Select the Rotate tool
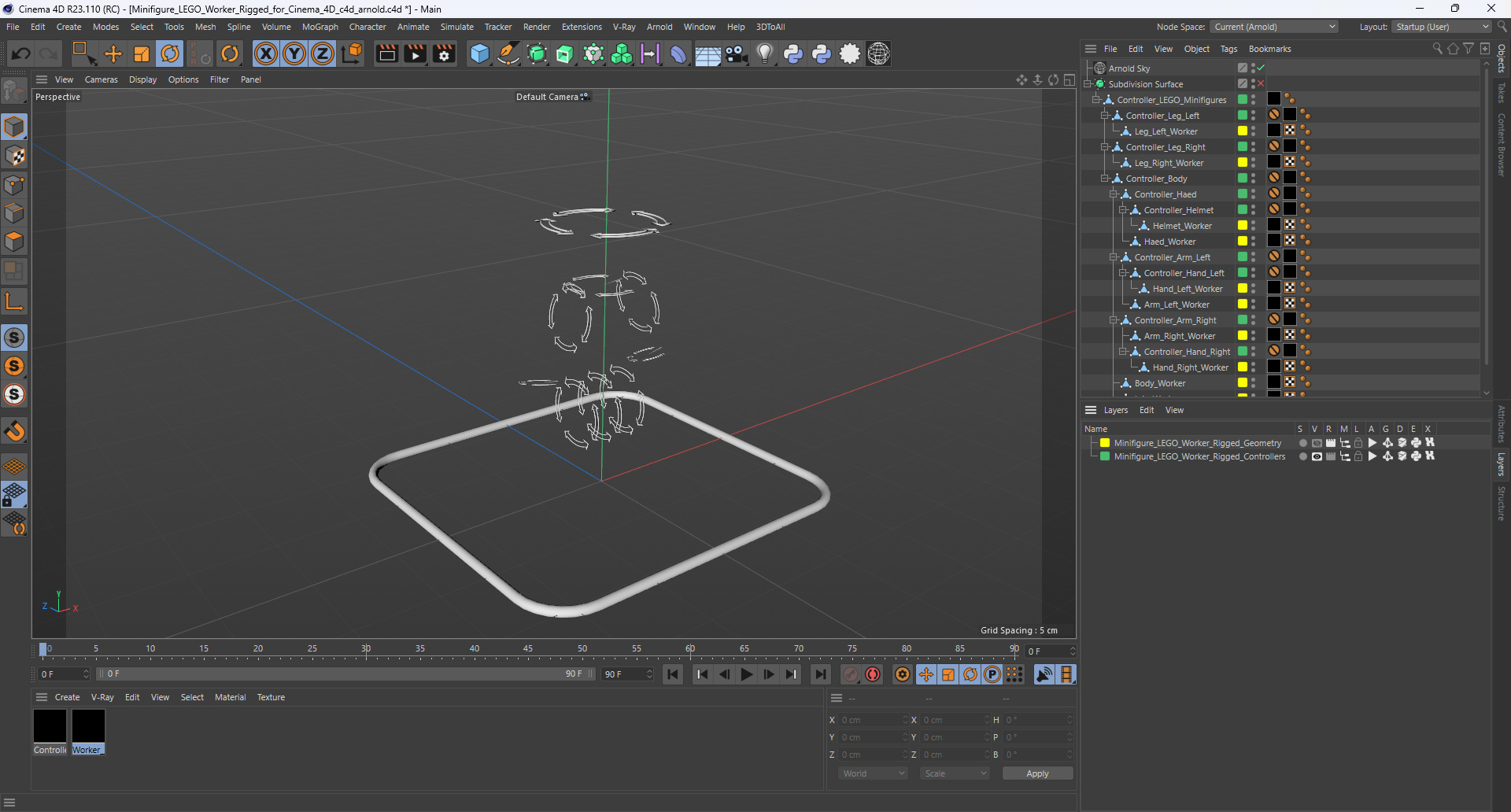This screenshot has width=1511, height=812. click(170, 54)
